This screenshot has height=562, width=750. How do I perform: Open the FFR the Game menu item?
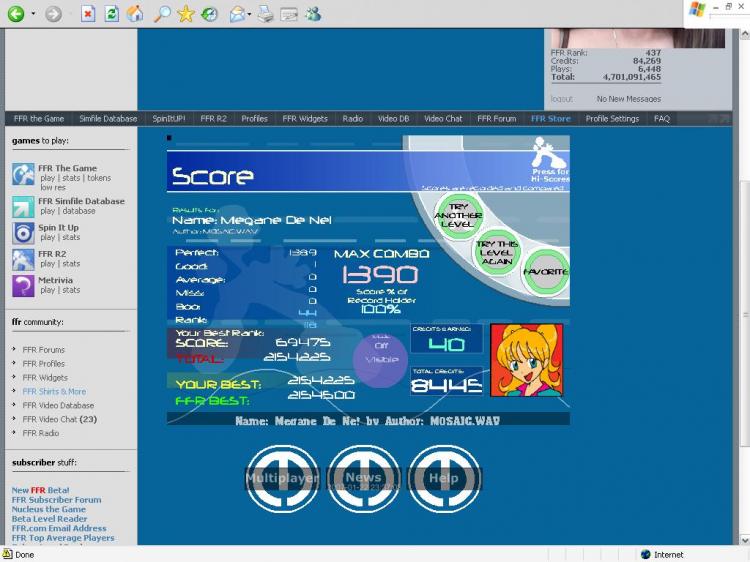pos(39,119)
